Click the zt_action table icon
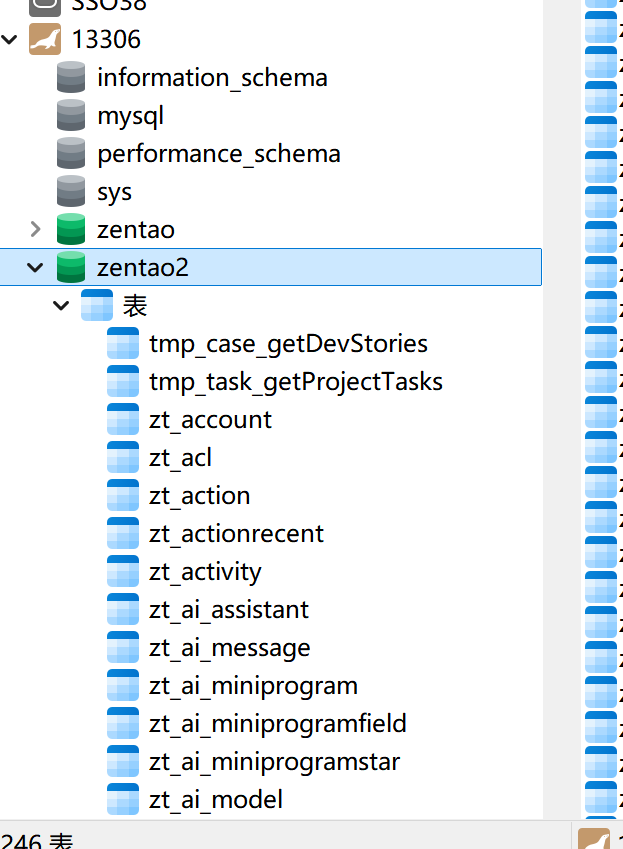 click(x=123, y=495)
